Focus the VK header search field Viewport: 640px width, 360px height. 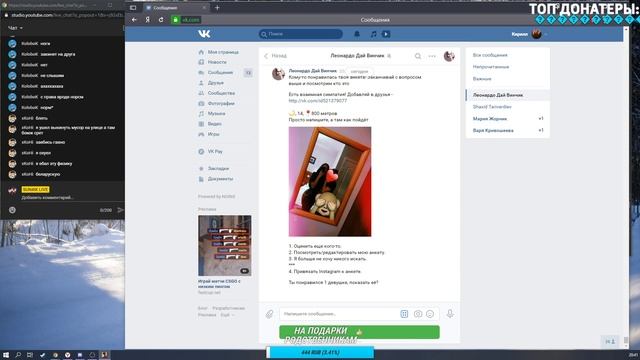(x=300, y=34)
